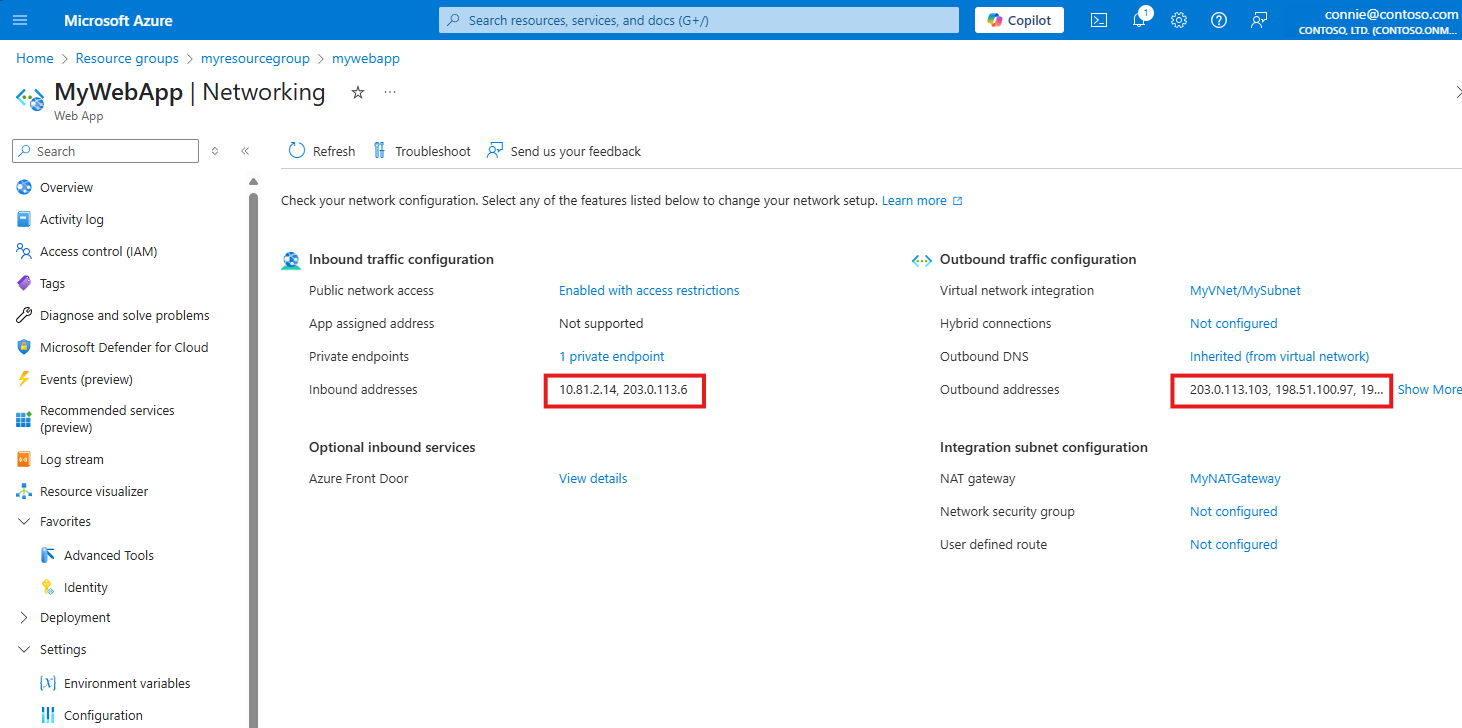Open the portal settings gear
This screenshot has height=728, width=1462.
[x=1179, y=20]
